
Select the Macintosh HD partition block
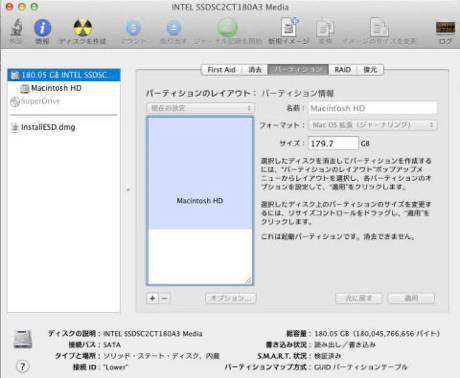[200, 173]
